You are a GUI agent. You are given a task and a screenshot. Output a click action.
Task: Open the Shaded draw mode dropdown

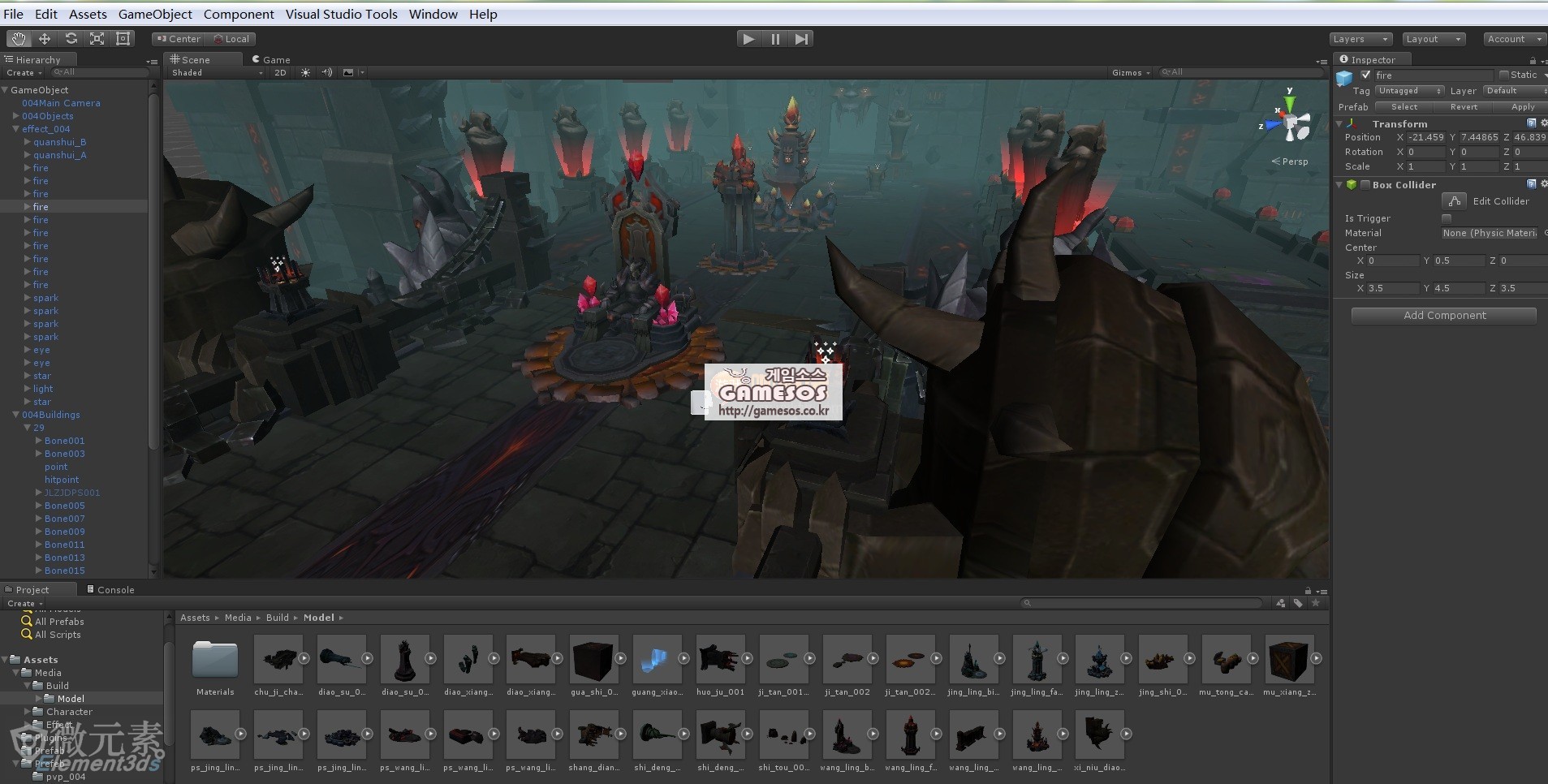click(x=217, y=72)
